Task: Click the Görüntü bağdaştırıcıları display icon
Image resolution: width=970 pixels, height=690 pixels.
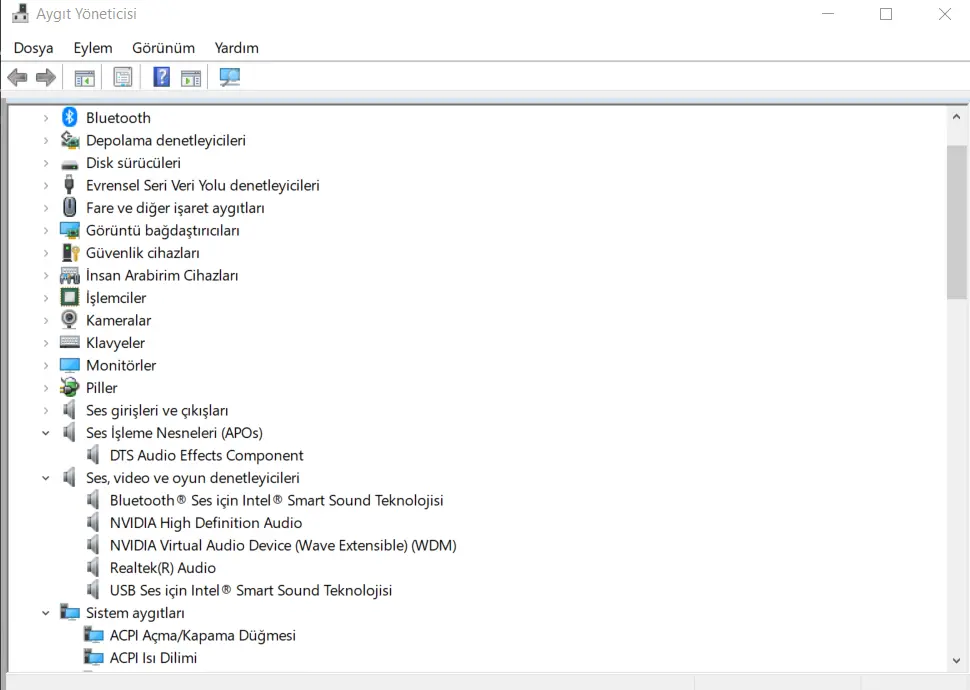Action: 70,230
